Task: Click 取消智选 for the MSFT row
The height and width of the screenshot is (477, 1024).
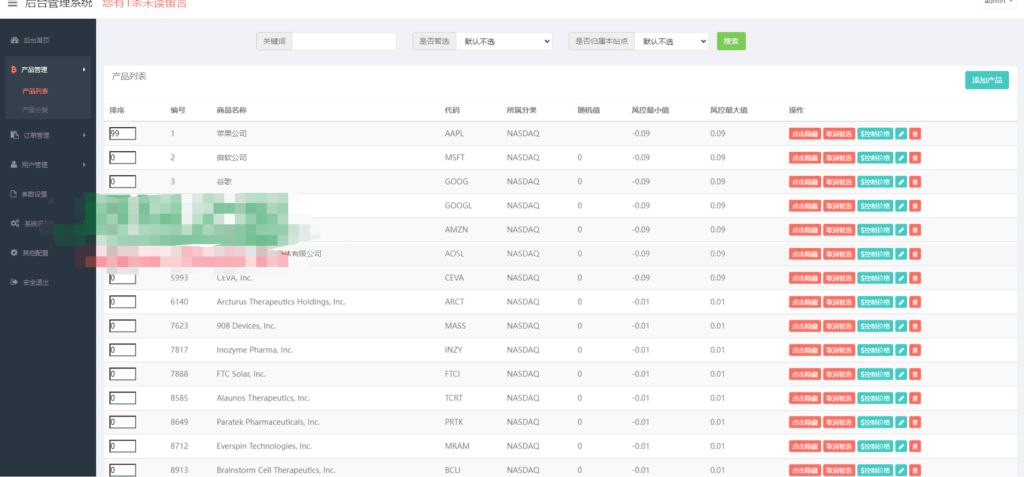Action: coord(839,158)
